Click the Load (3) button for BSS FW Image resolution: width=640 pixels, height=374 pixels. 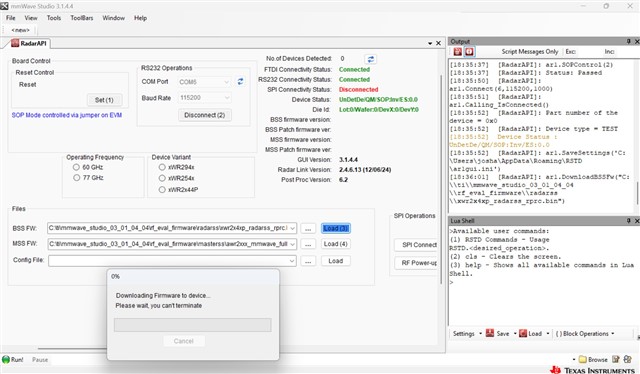(x=336, y=228)
